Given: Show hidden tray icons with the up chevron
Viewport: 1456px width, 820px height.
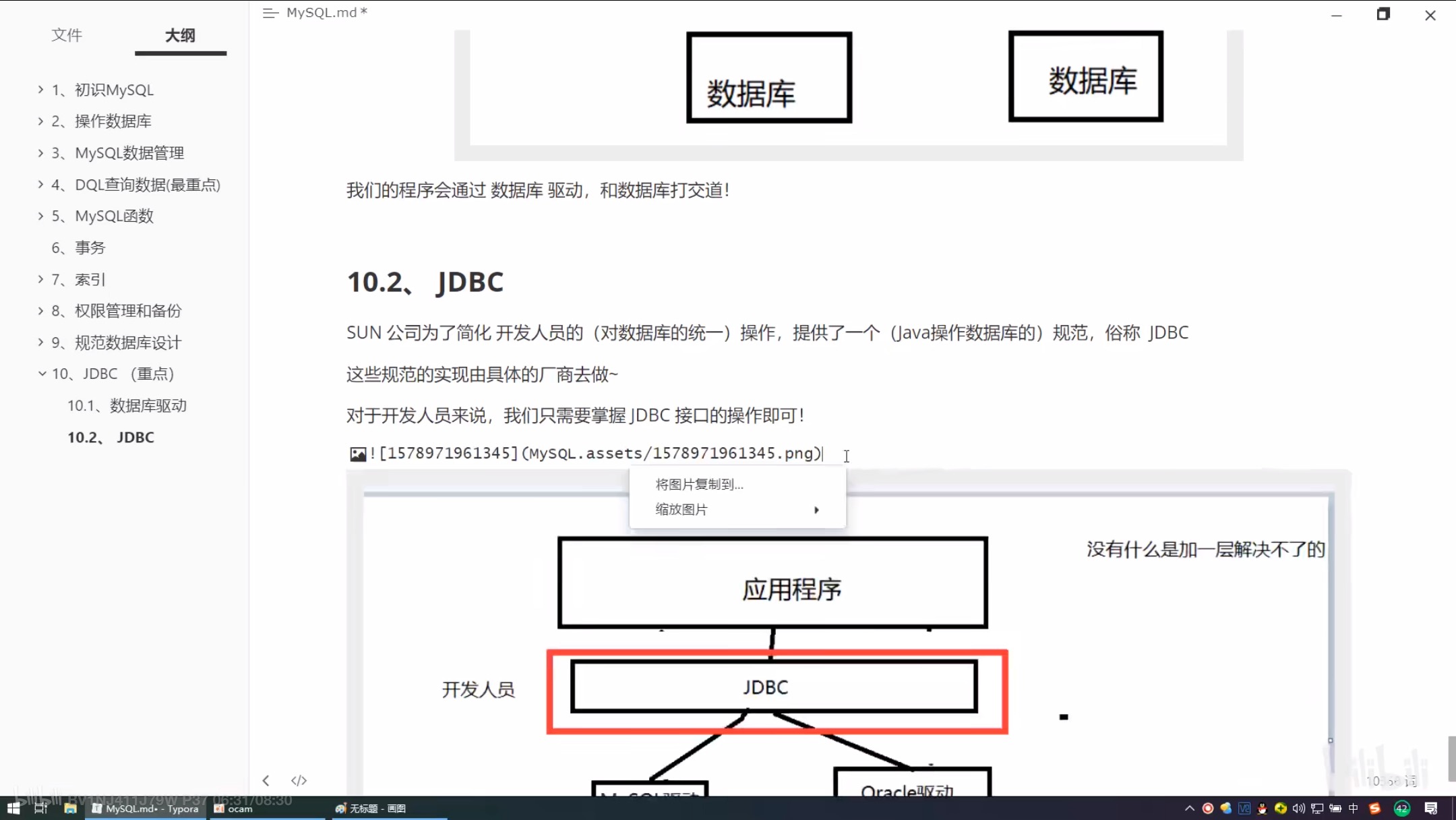Looking at the screenshot, I should pos(1189,808).
